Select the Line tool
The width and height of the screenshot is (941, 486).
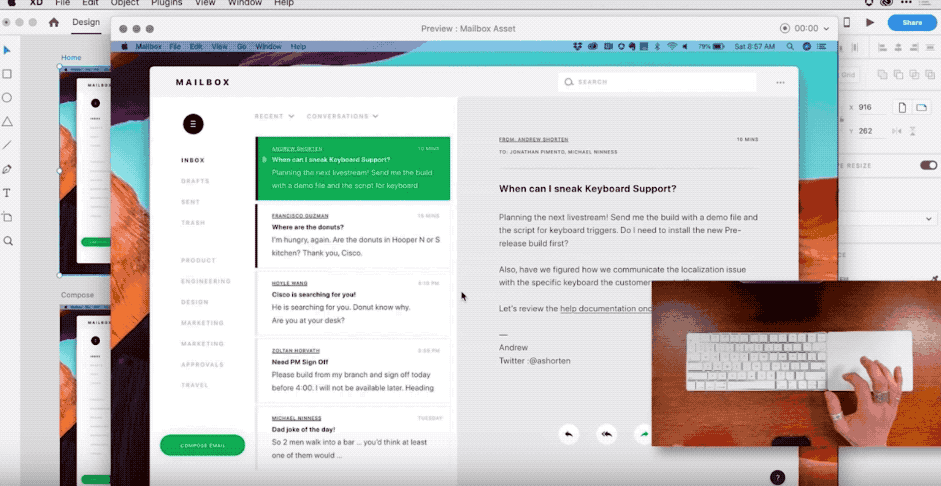tap(7, 145)
